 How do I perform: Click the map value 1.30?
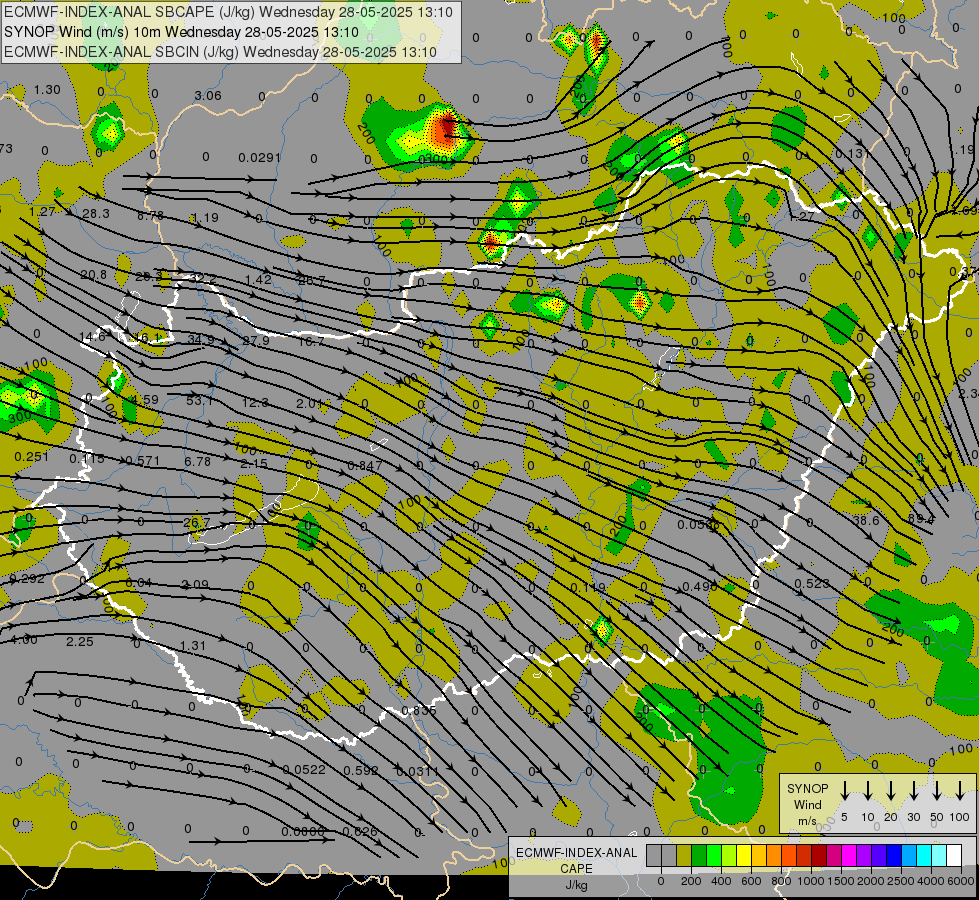coord(47,89)
